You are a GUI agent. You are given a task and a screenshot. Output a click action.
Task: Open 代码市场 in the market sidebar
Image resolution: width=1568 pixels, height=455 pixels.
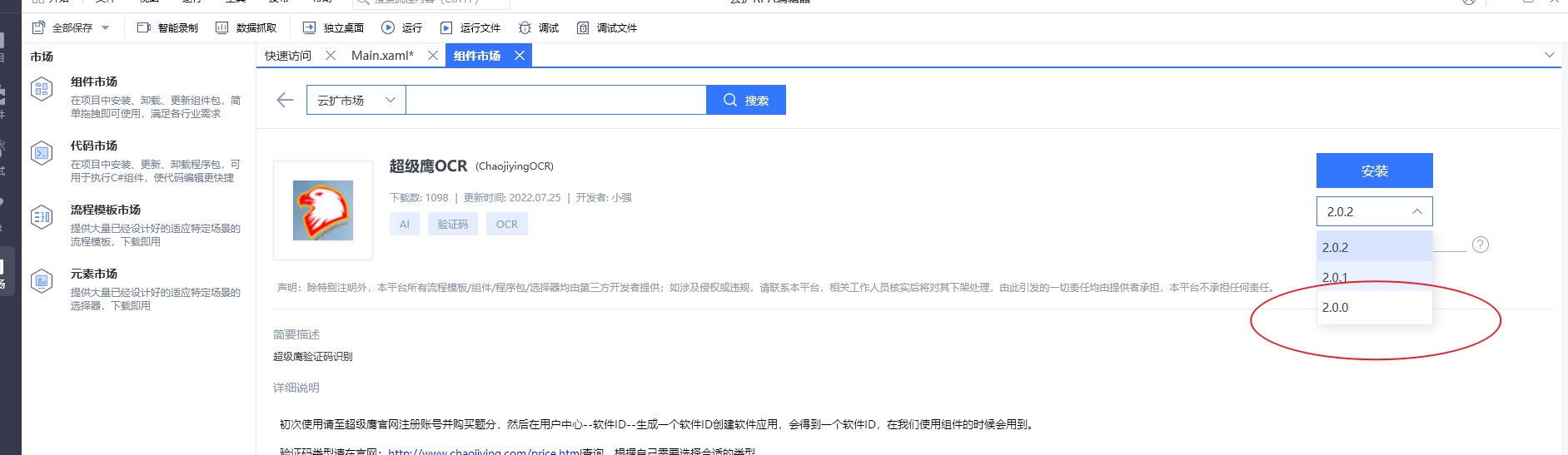coord(94,146)
